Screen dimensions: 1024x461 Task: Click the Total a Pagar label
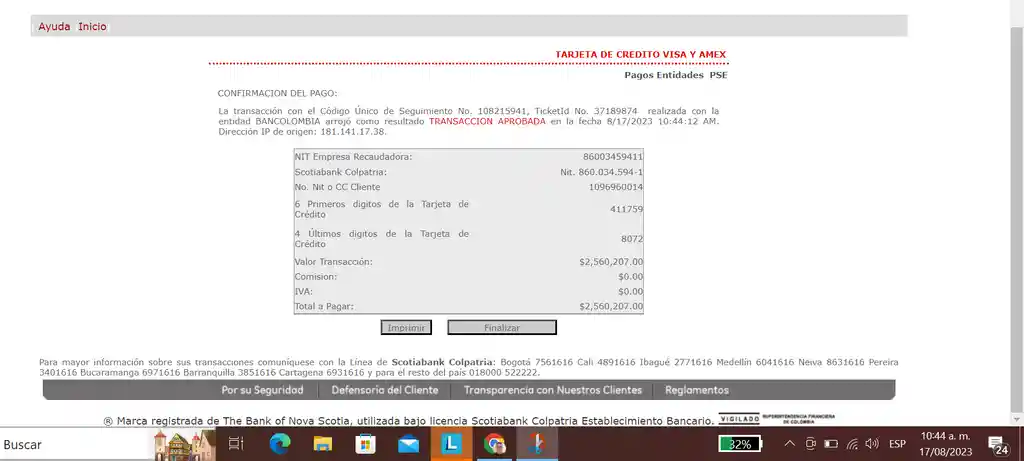pyautogui.click(x=325, y=306)
